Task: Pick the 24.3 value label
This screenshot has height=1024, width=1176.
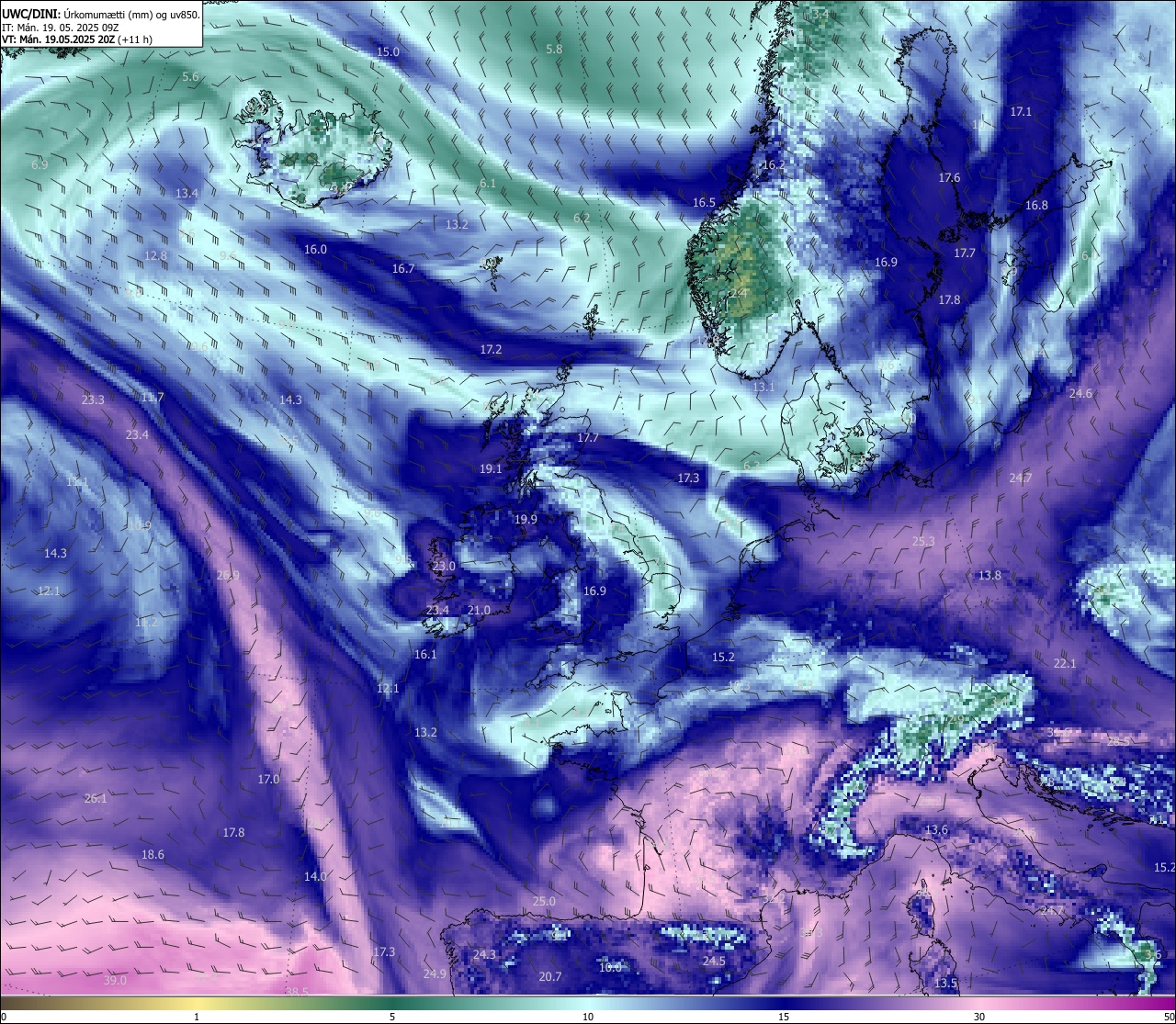Action: [484, 955]
